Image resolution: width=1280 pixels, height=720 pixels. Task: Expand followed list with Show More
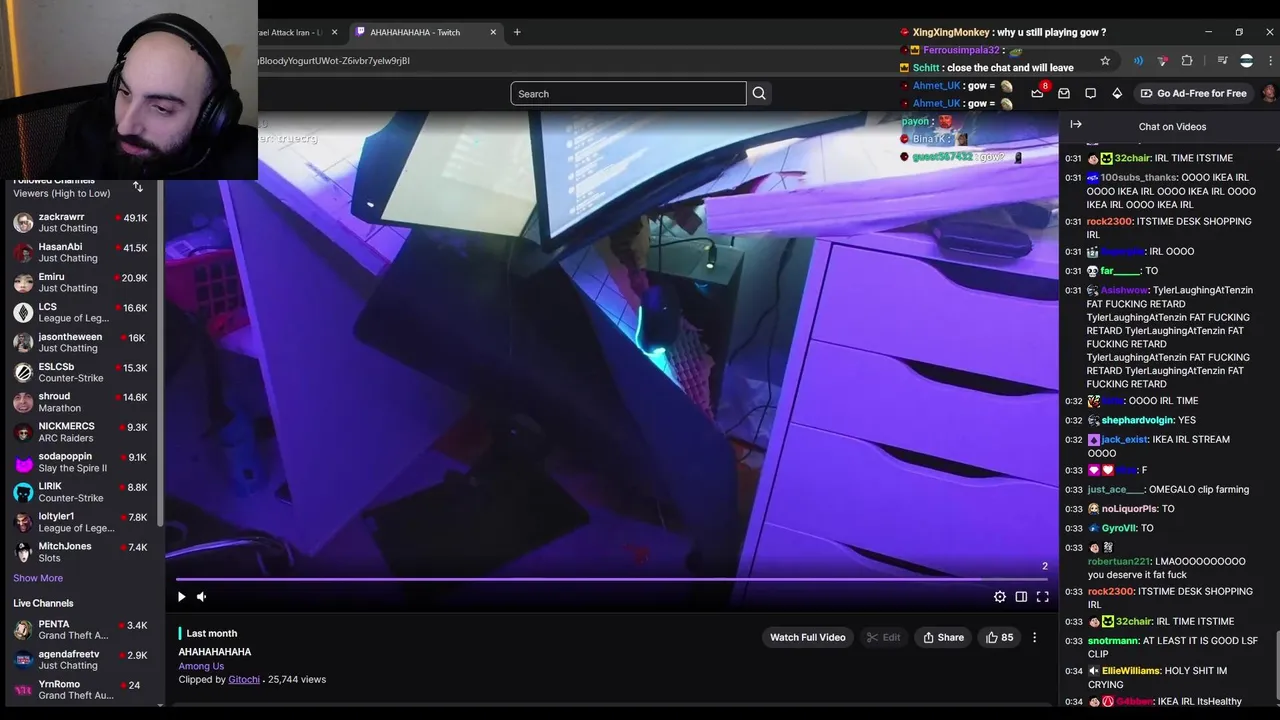tap(38, 578)
